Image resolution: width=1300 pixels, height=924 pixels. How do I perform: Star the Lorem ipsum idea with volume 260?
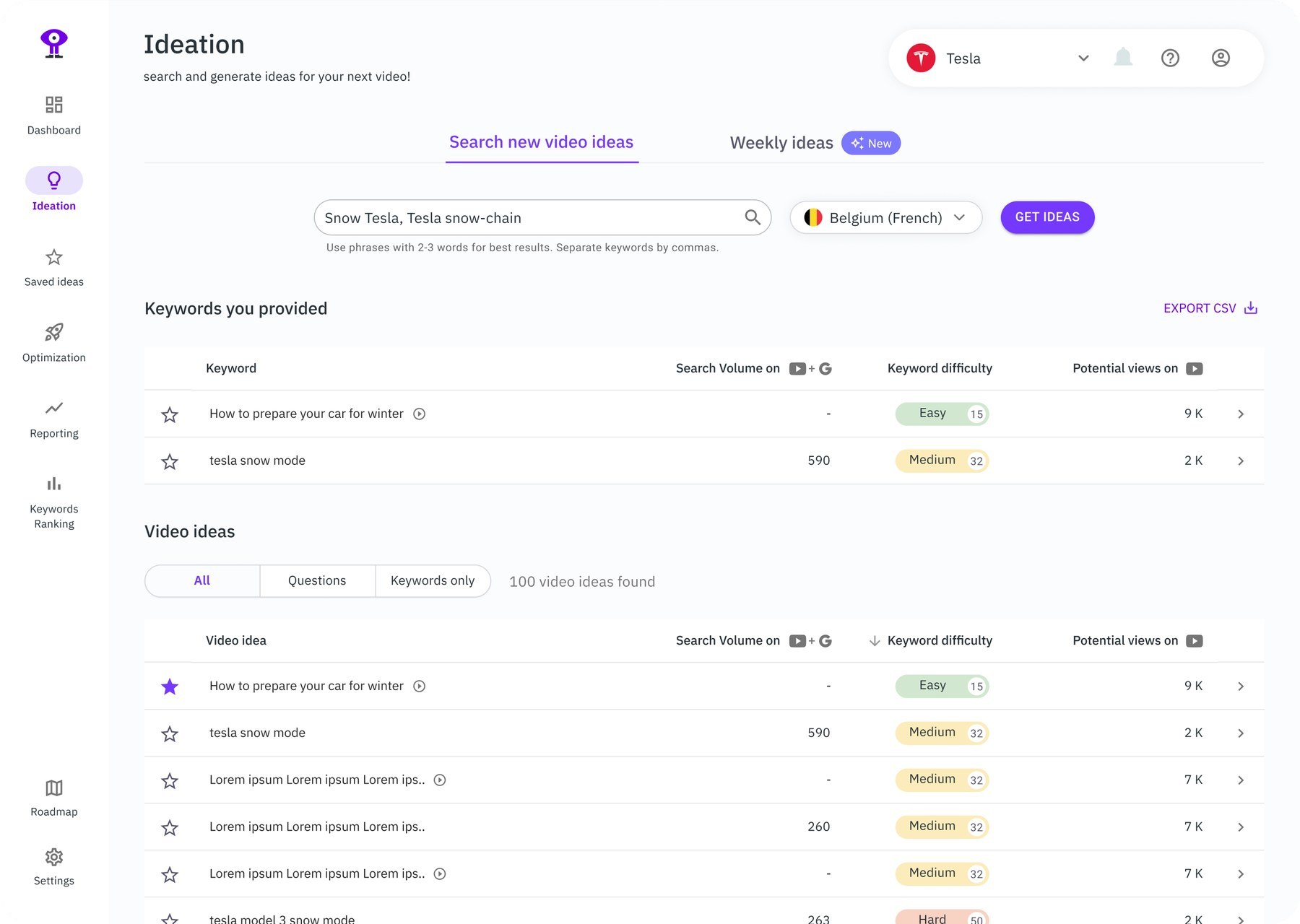170,827
